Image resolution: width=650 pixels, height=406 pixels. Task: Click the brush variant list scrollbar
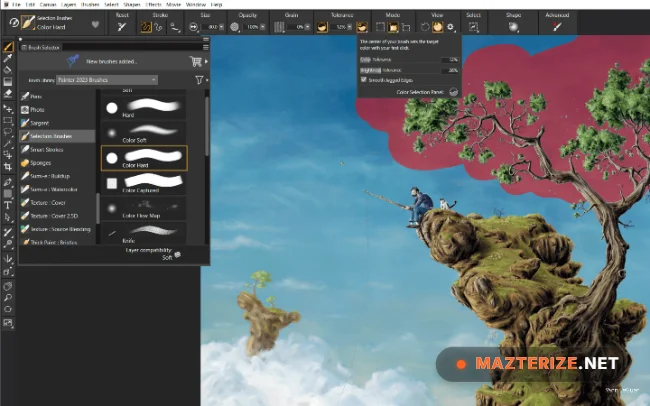pyautogui.click(x=207, y=126)
